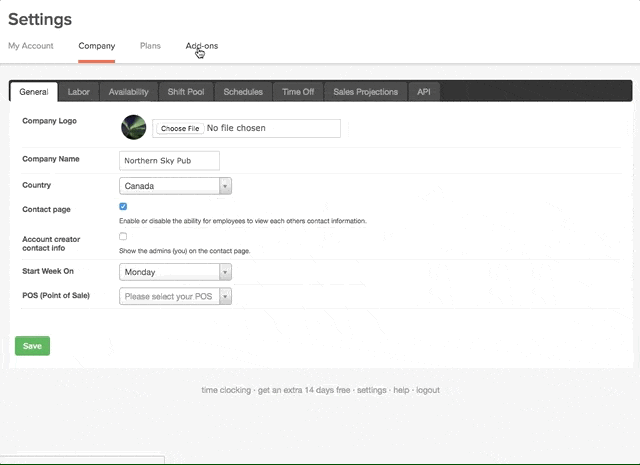
Task: Click the Choose File button
Action: 180,128
